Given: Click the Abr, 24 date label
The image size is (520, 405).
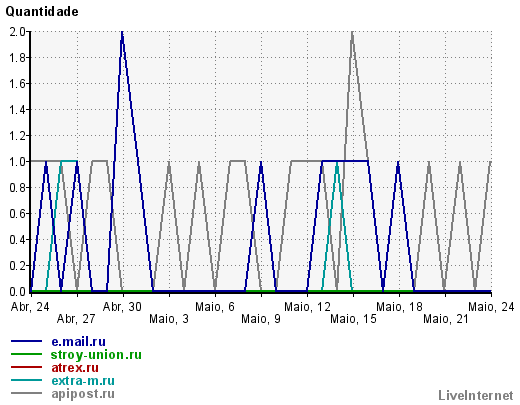Looking at the screenshot, I should (x=30, y=307).
